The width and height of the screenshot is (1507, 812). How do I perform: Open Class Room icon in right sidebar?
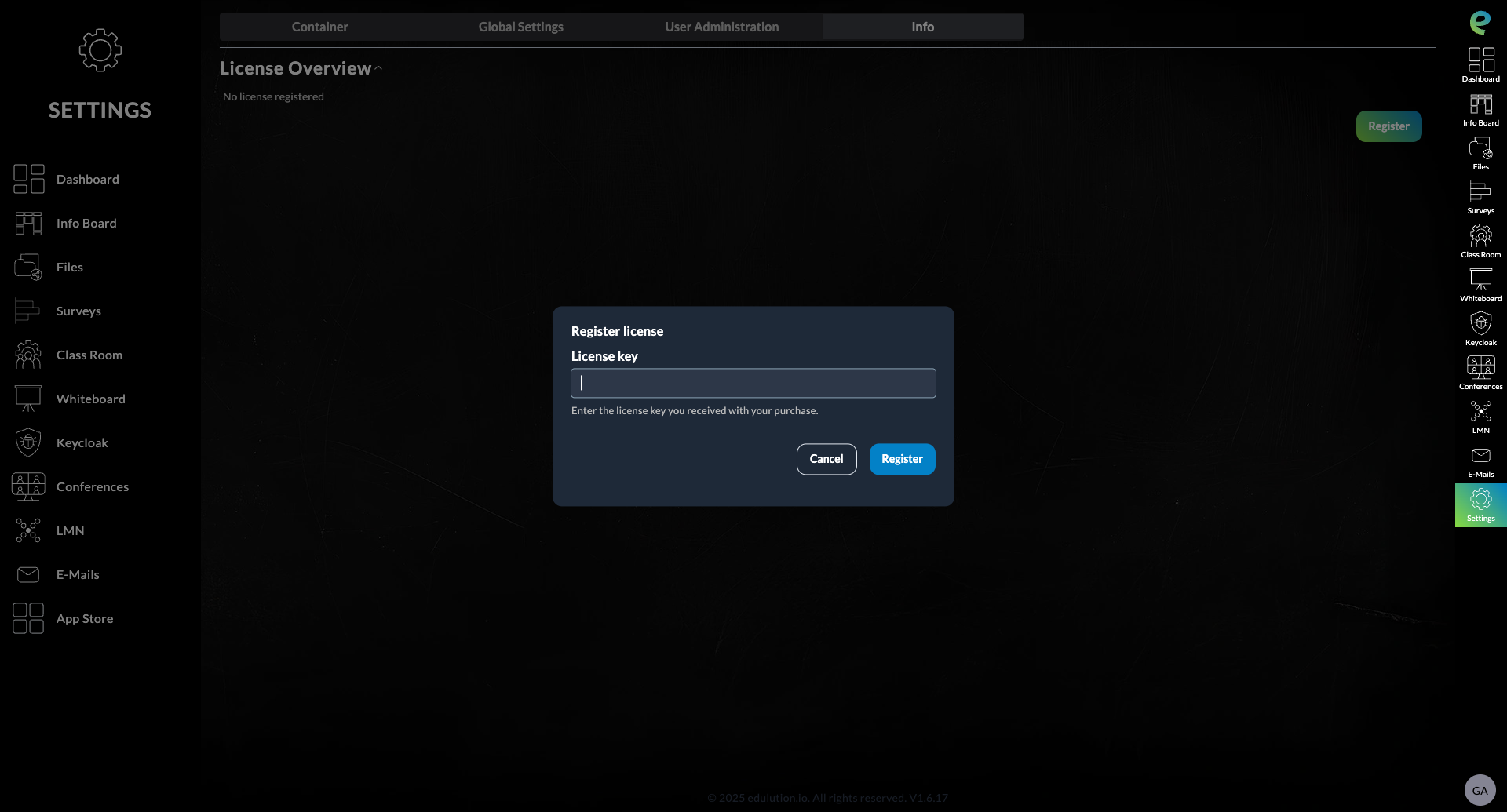1480,236
